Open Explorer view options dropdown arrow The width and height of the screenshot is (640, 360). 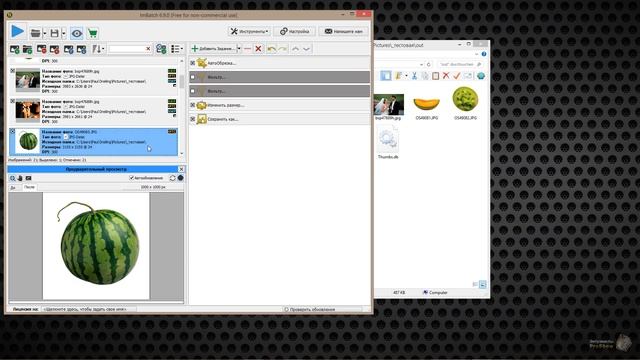click(406, 76)
